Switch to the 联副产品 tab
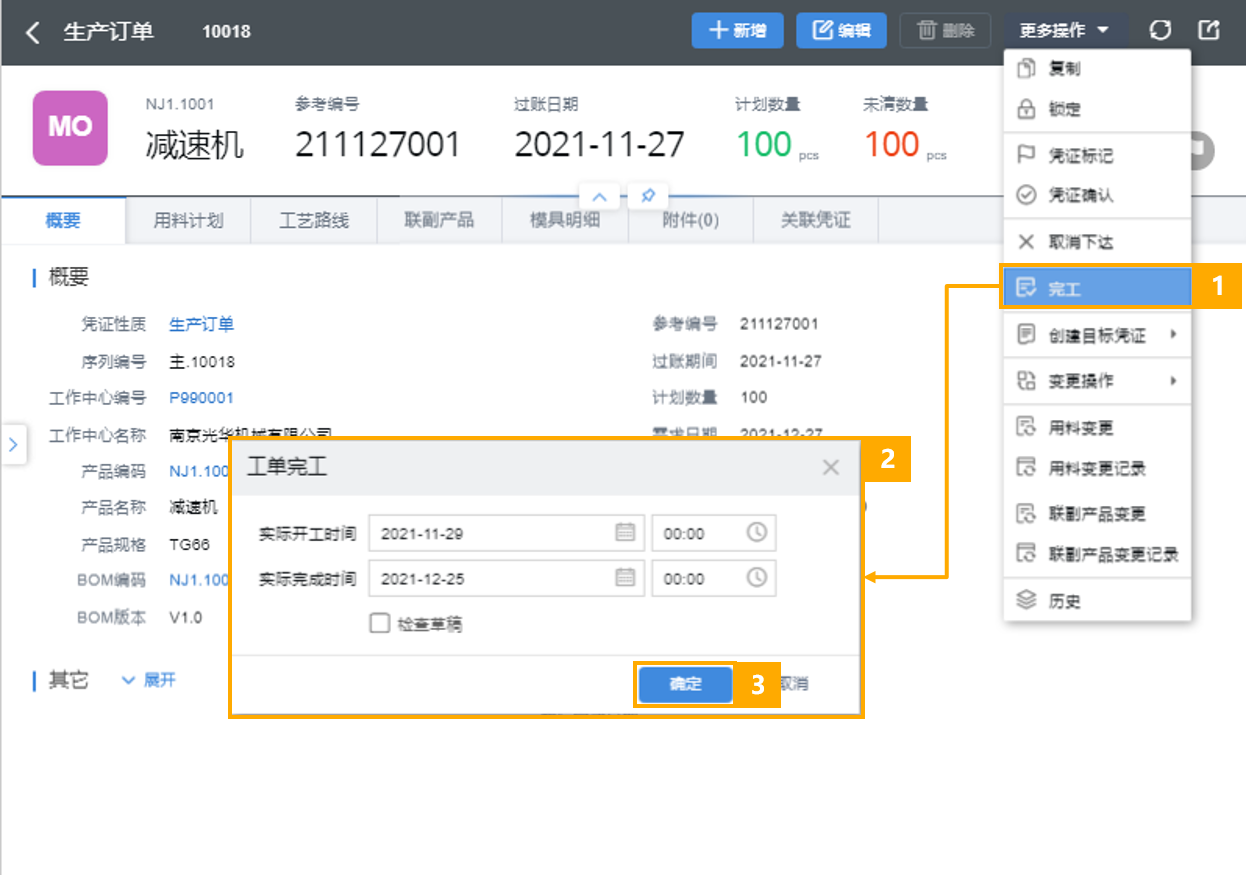The height and width of the screenshot is (875, 1246). 439,221
